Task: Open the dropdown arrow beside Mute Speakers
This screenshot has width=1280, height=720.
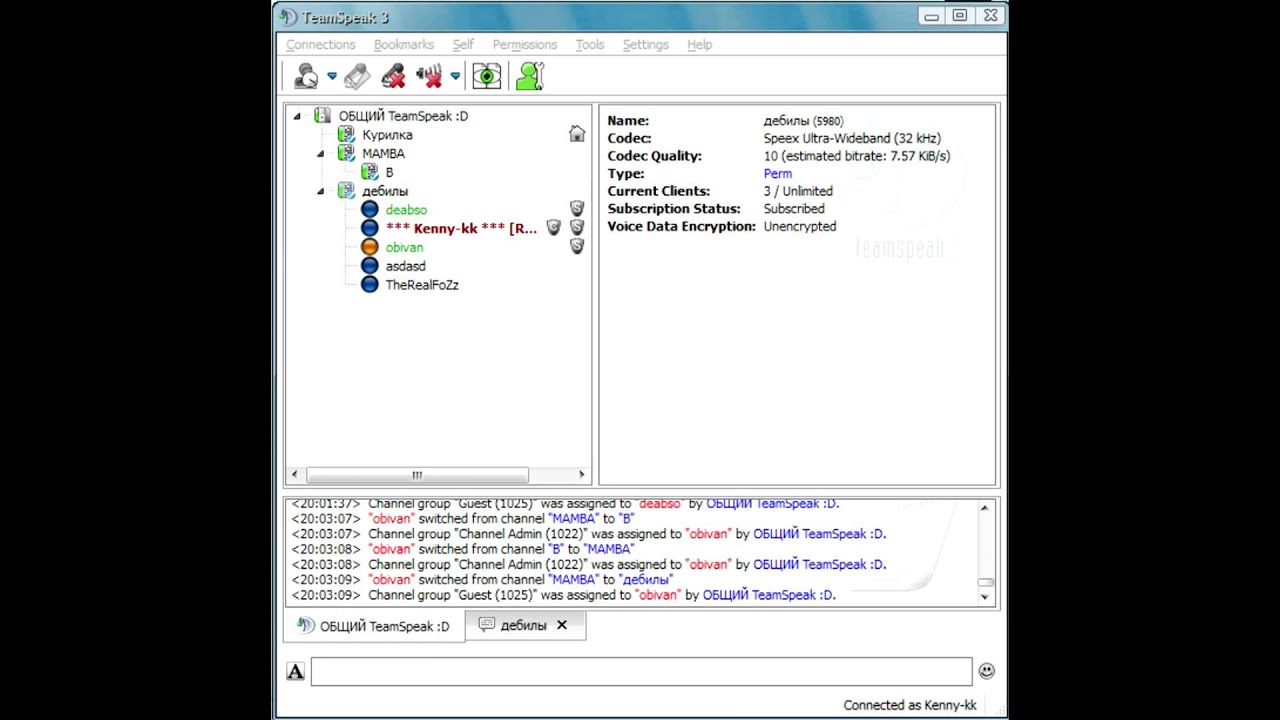Action: click(455, 76)
